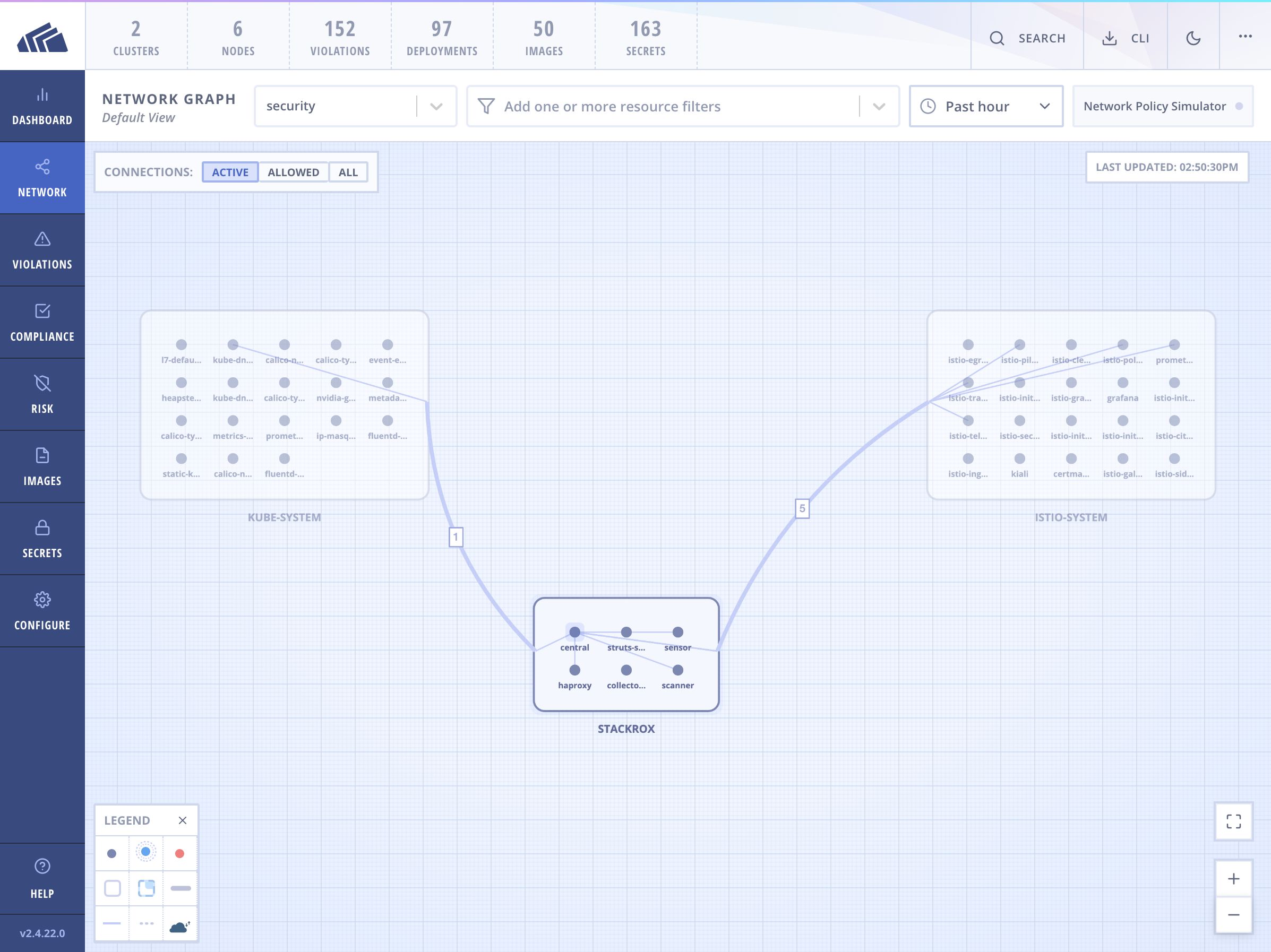Select the haproxy deployment node
The image size is (1271, 952).
pyautogui.click(x=574, y=670)
